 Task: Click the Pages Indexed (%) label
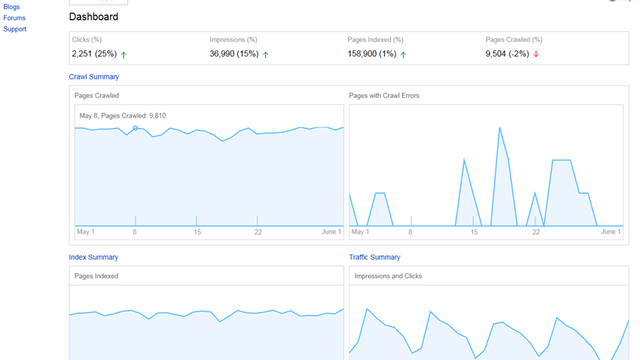tap(376, 40)
